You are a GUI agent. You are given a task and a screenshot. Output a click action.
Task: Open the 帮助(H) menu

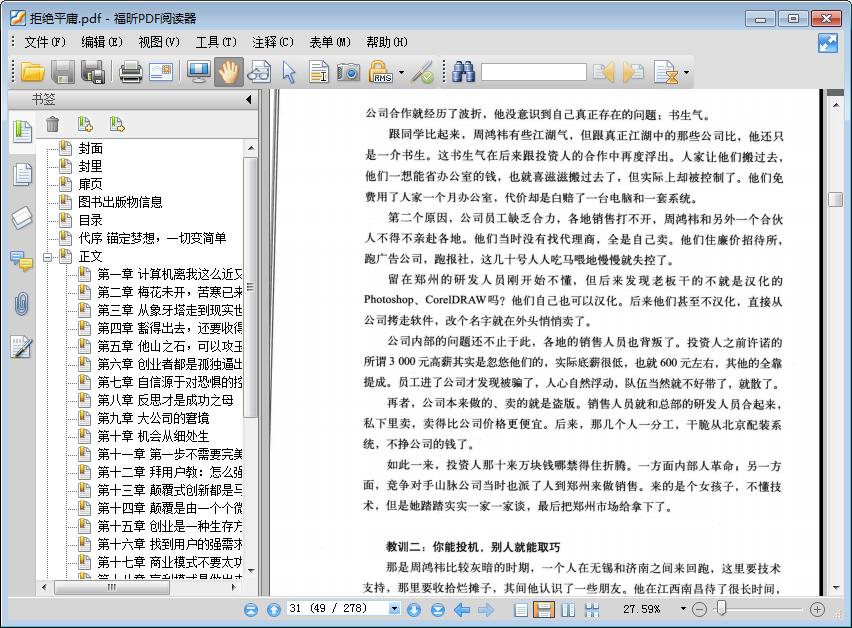tap(387, 42)
